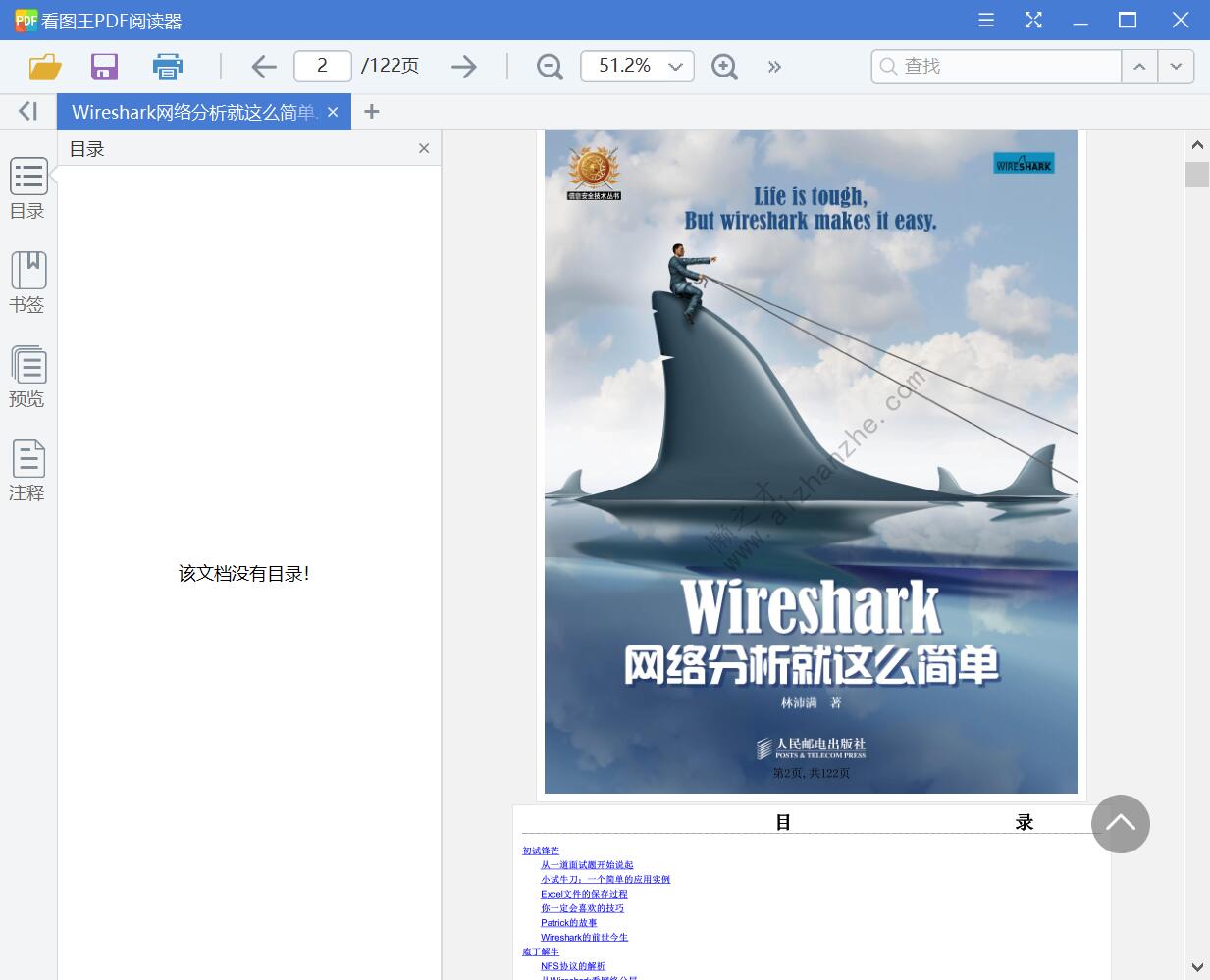Go to the next page arrow
1210x980 pixels.
click(x=463, y=67)
